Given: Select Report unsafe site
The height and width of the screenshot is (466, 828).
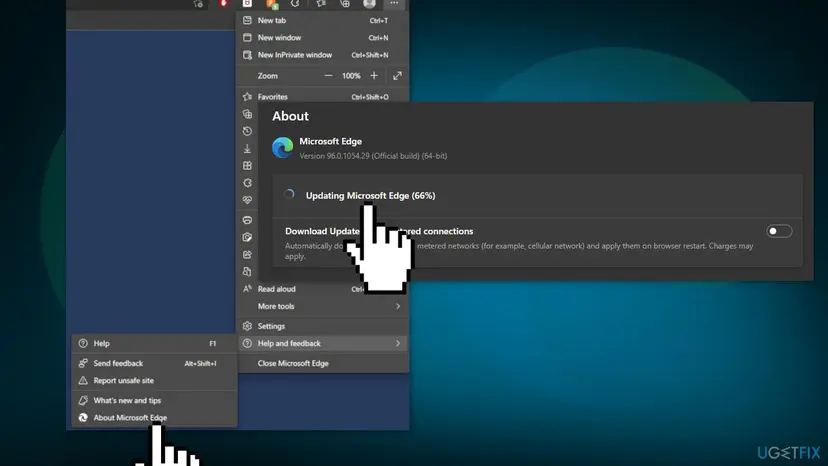Looking at the screenshot, I should (154, 380).
